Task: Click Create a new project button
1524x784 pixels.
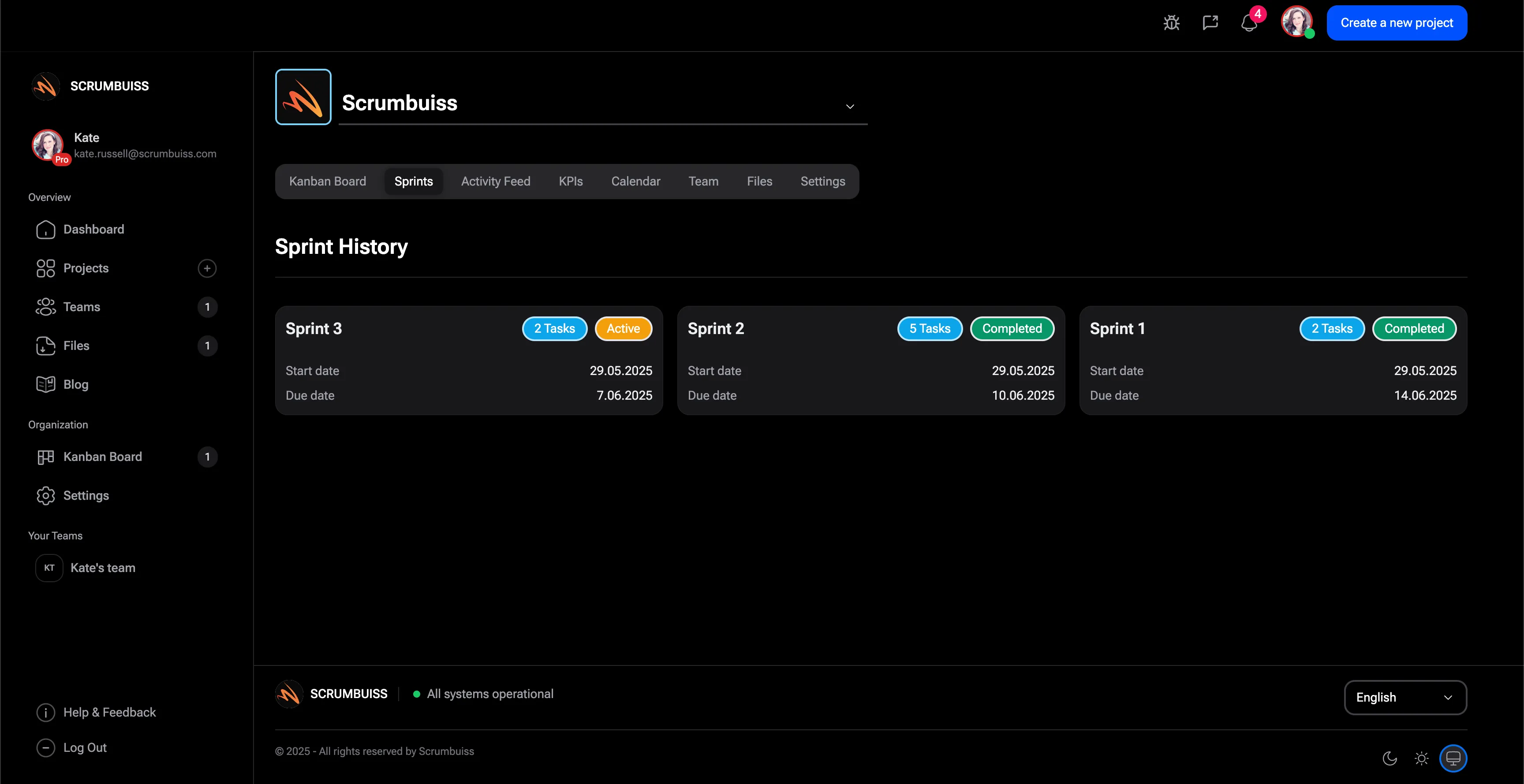Action: pos(1396,23)
